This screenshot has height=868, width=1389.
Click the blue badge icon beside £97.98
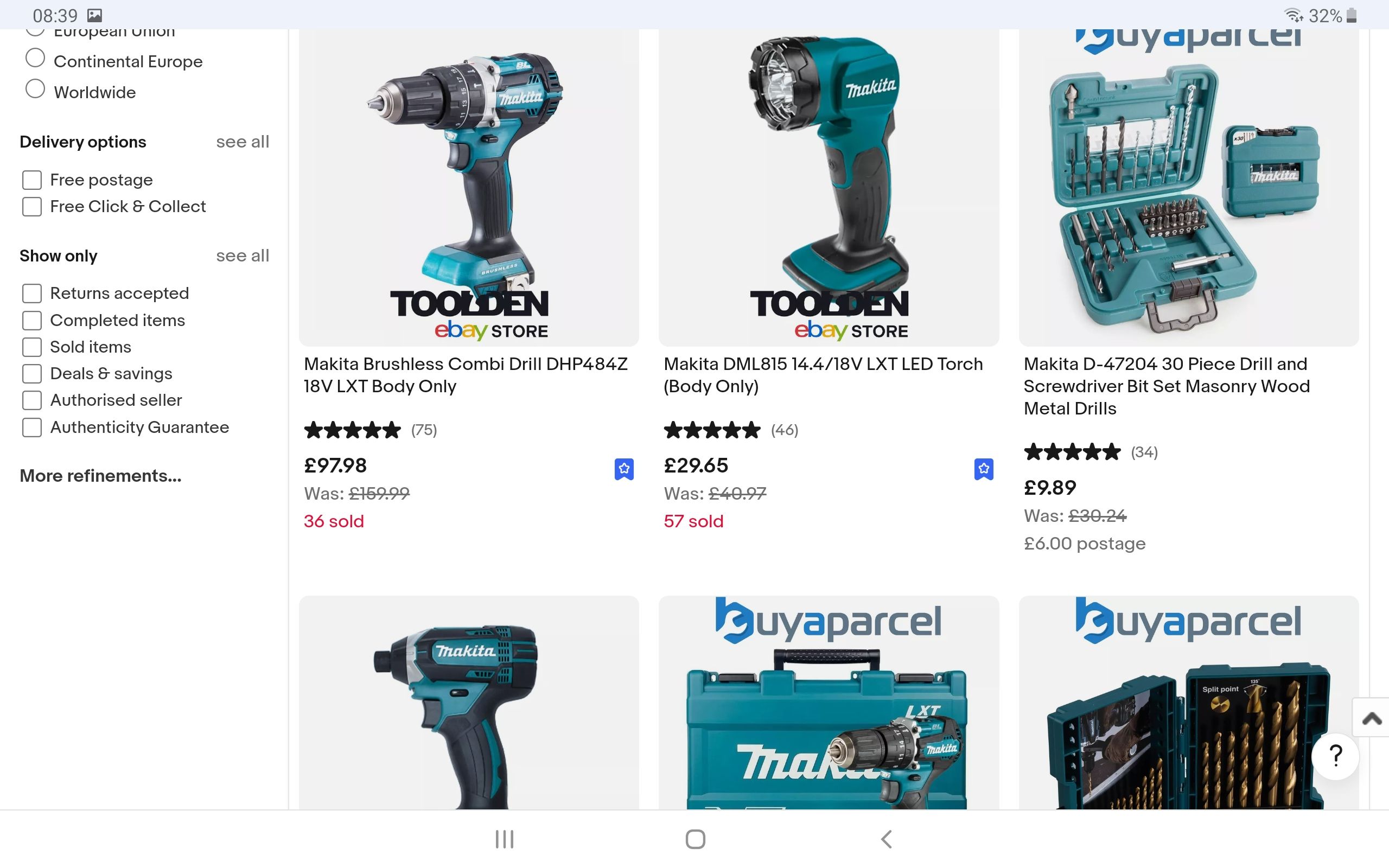(x=624, y=469)
